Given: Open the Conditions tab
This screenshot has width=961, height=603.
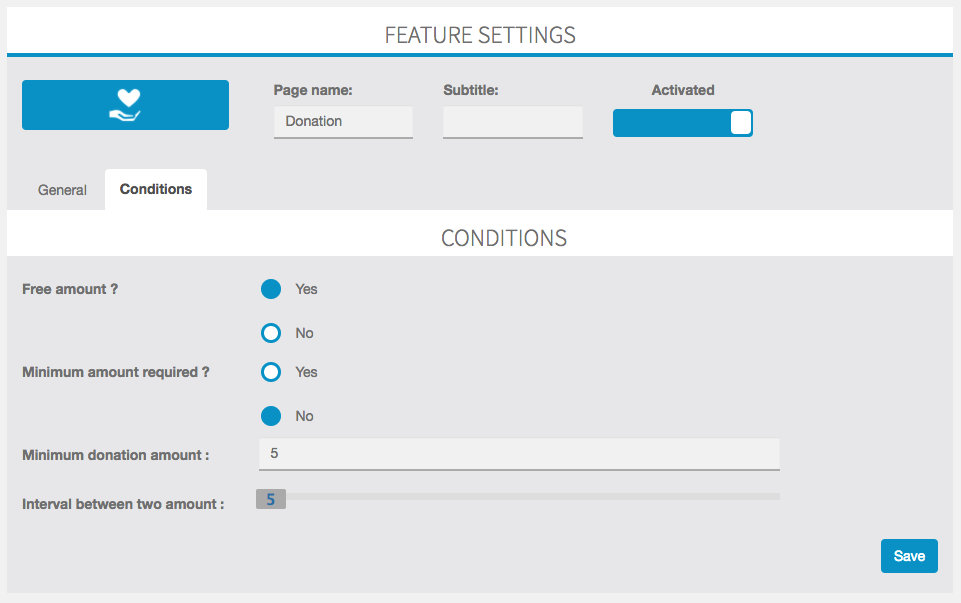Looking at the screenshot, I should 156,189.
